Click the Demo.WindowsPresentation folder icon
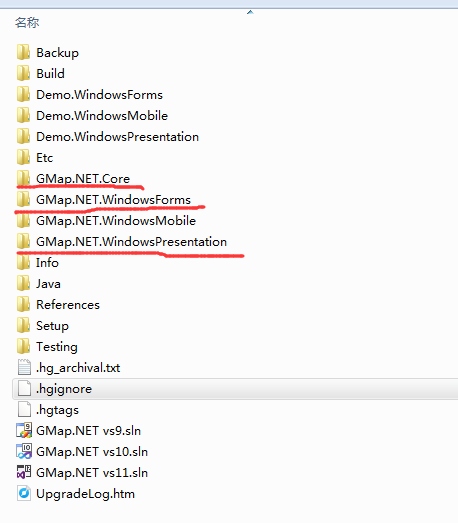The height and width of the screenshot is (523, 458). click(x=23, y=136)
